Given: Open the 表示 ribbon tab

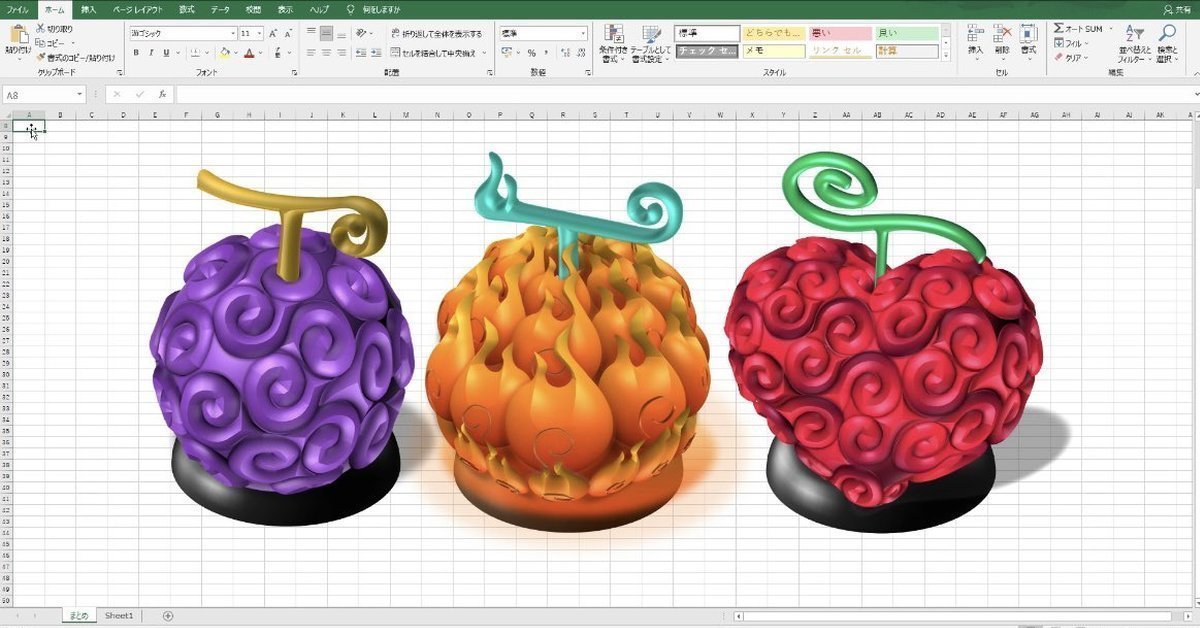Looking at the screenshot, I should click(x=285, y=9).
